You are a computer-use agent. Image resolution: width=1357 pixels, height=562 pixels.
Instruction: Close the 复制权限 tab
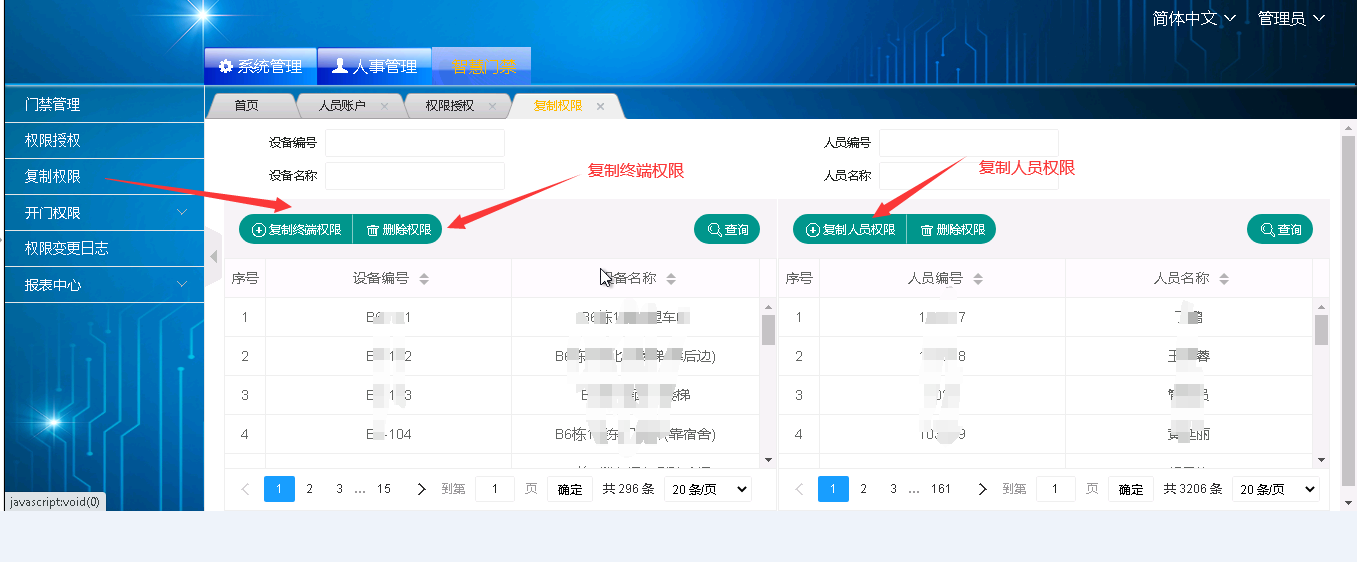[600, 106]
